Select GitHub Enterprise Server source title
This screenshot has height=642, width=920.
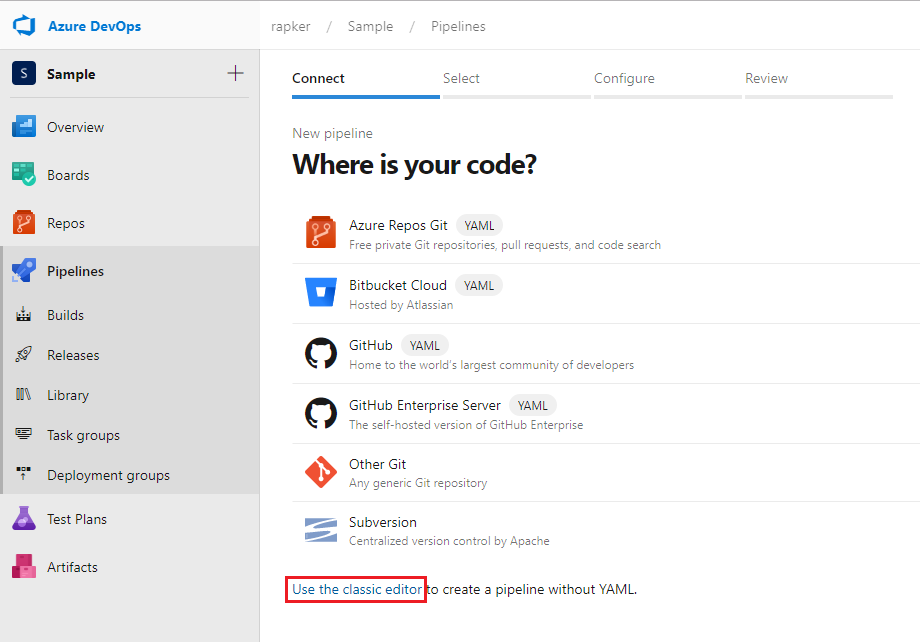pos(425,406)
